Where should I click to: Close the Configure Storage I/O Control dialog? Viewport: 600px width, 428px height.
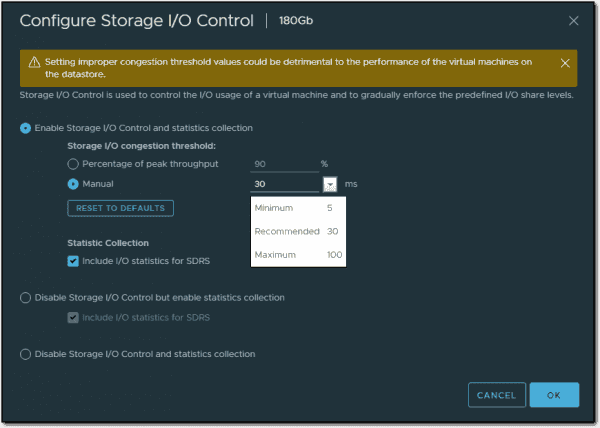pyautogui.click(x=573, y=20)
